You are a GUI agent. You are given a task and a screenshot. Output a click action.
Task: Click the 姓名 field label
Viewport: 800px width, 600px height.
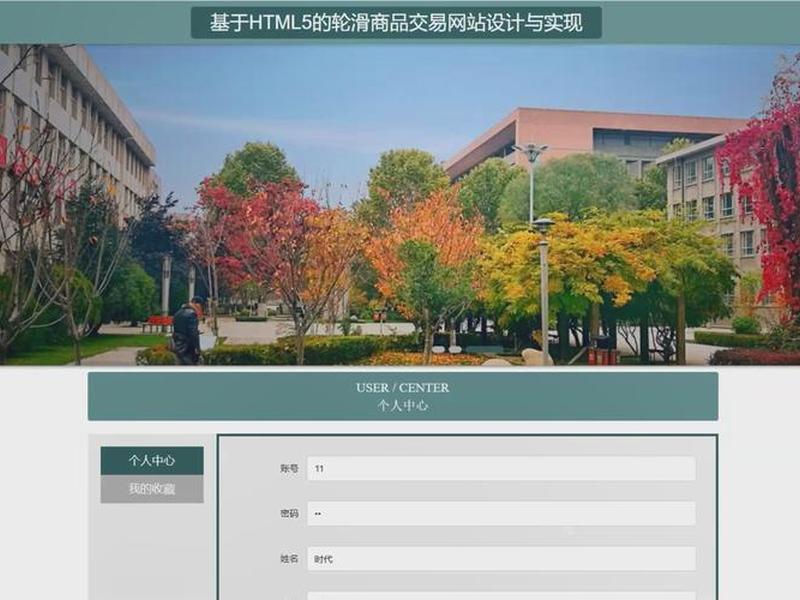289,559
